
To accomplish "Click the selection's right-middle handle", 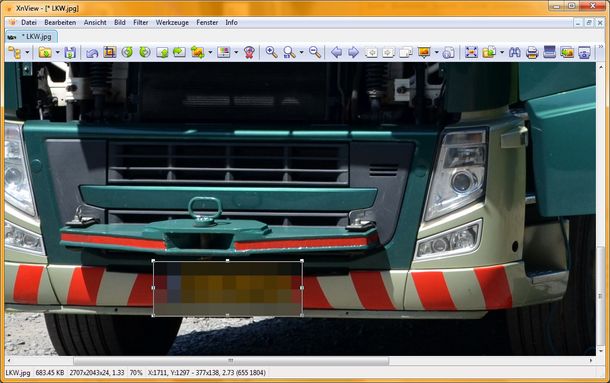I will click(302, 288).
